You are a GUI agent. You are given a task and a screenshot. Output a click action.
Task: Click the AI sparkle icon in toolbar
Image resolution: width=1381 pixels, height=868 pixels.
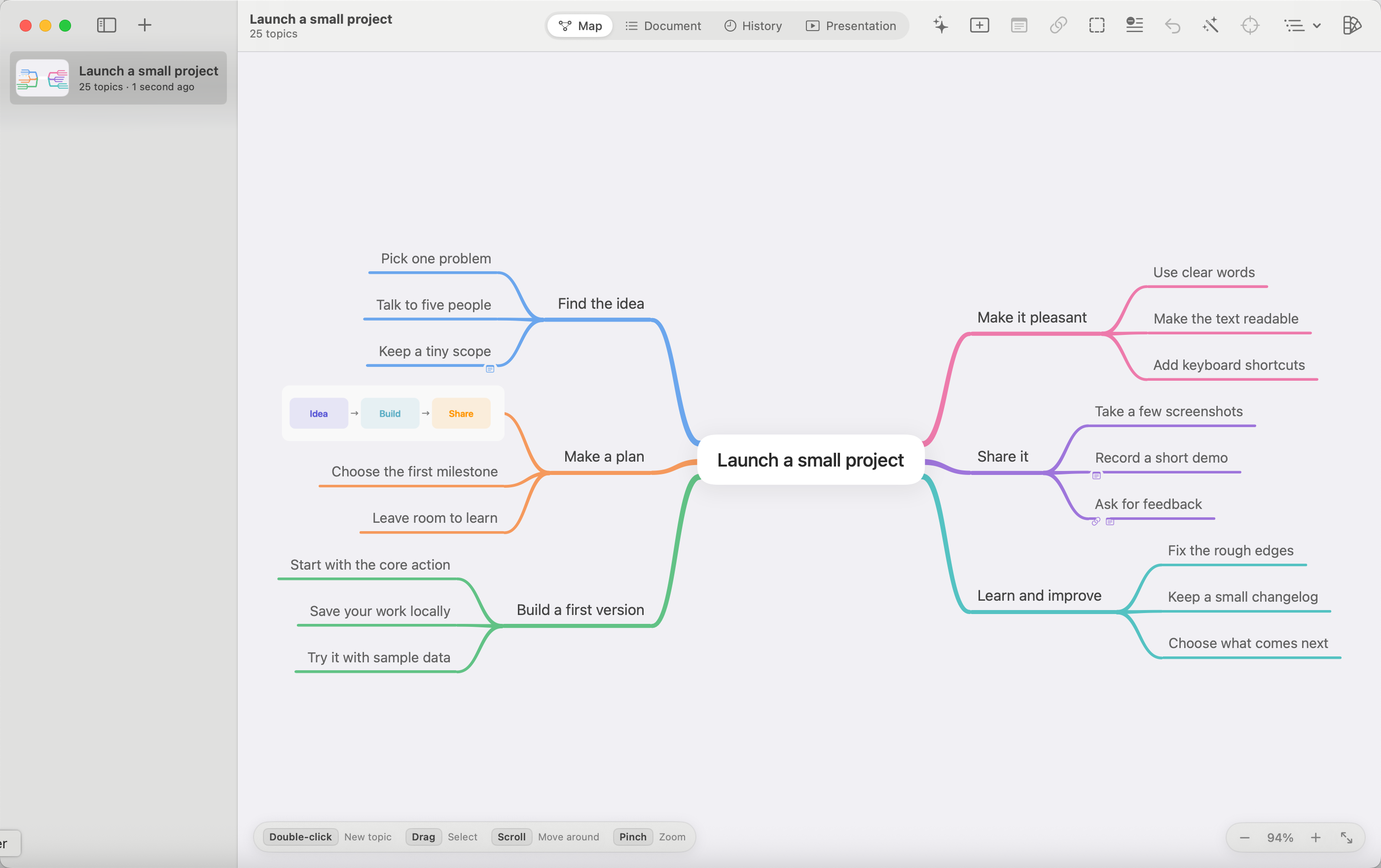pyautogui.click(x=941, y=25)
